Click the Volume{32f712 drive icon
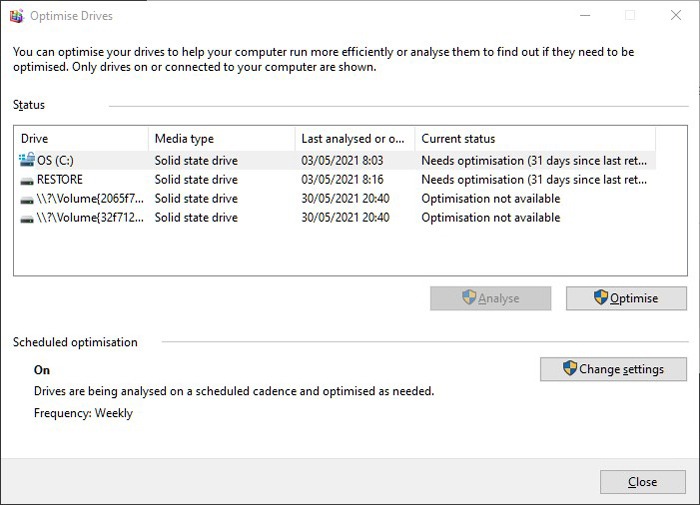The image size is (700, 505). click(27, 219)
